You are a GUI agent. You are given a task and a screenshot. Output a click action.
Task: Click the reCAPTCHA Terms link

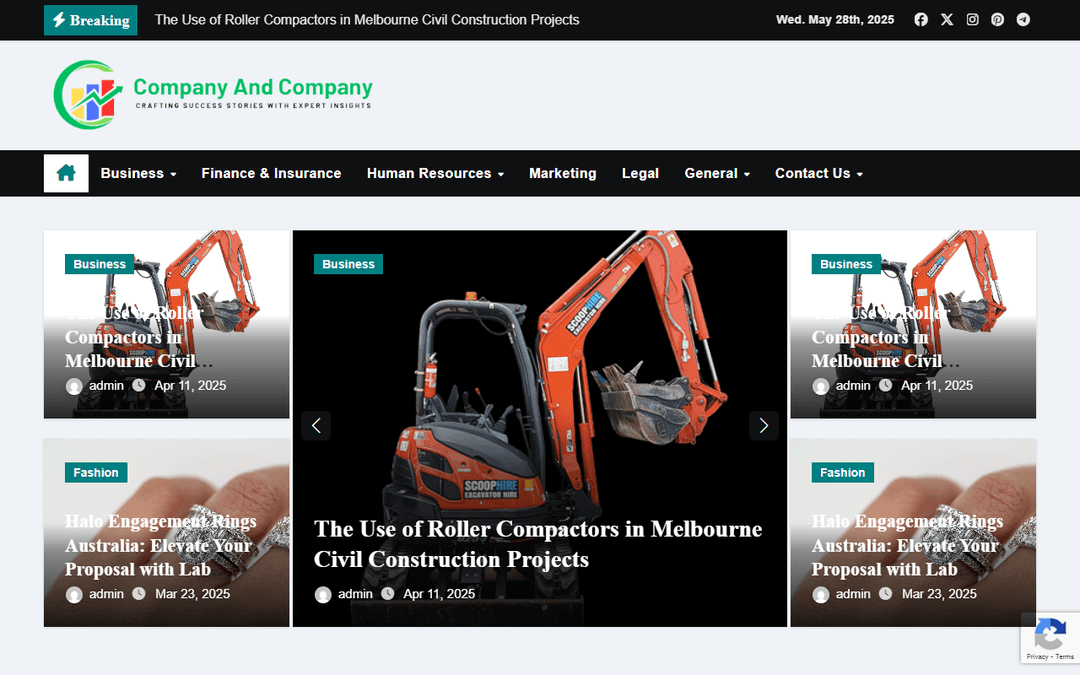(1064, 656)
